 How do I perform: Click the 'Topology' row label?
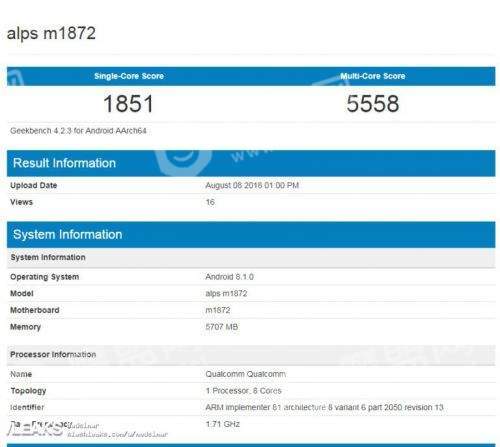(x=28, y=391)
